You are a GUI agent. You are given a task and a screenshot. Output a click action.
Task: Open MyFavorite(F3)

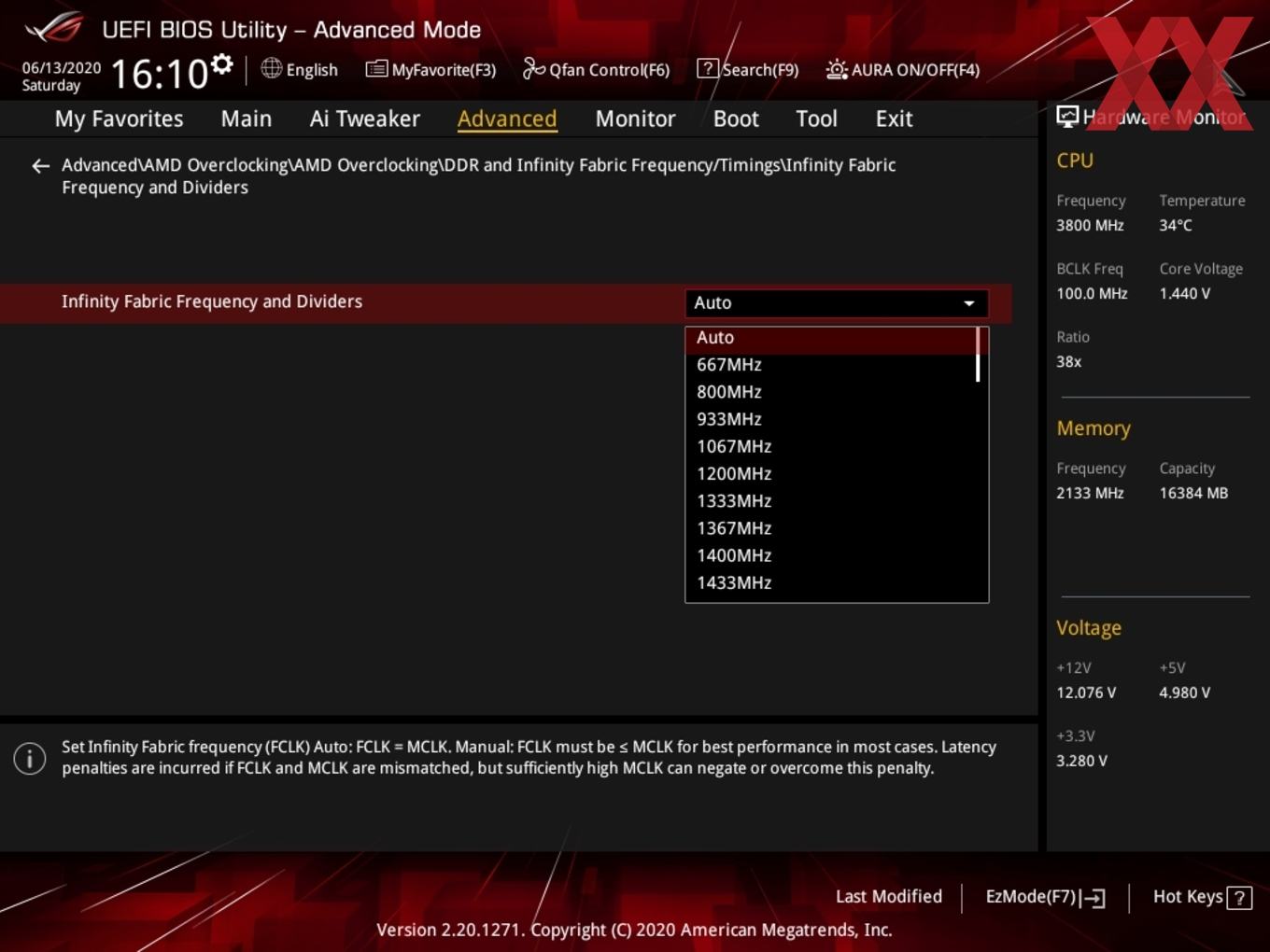pyautogui.click(x=444, y=70)
